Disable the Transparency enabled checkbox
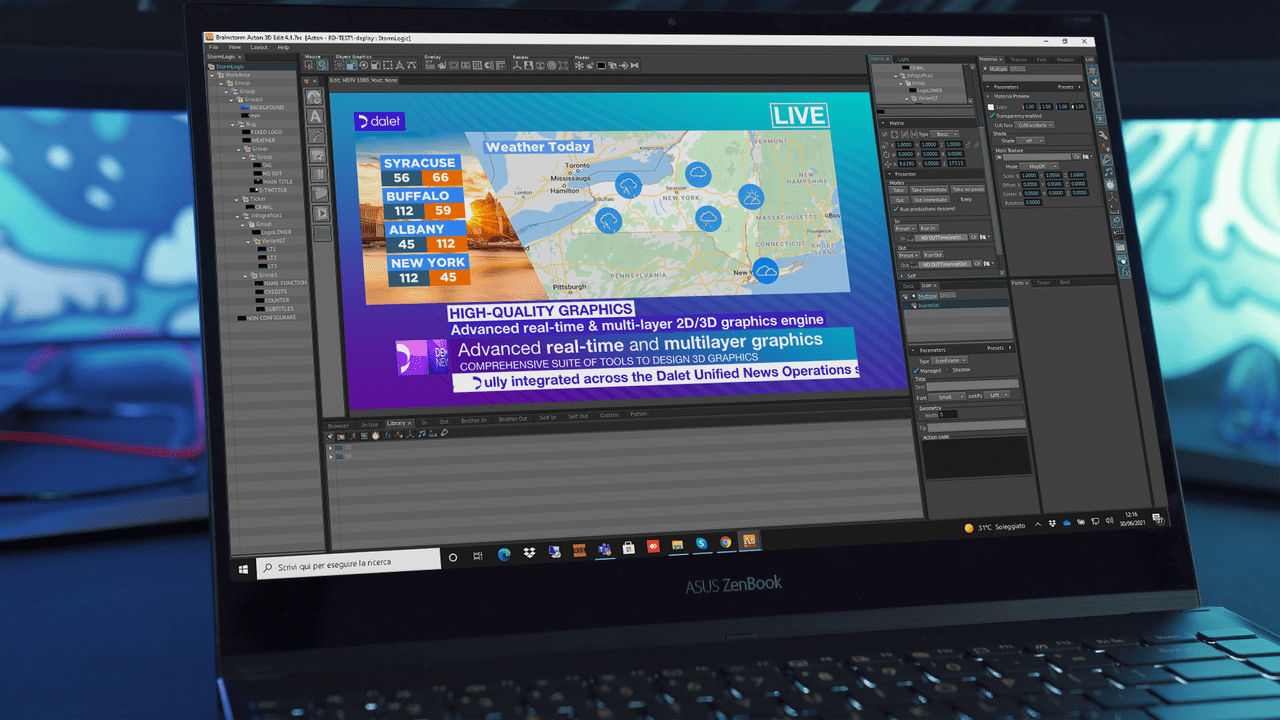Image resolution: width=1280 pixels, height=720 pixels. click(x=991, y=116)
